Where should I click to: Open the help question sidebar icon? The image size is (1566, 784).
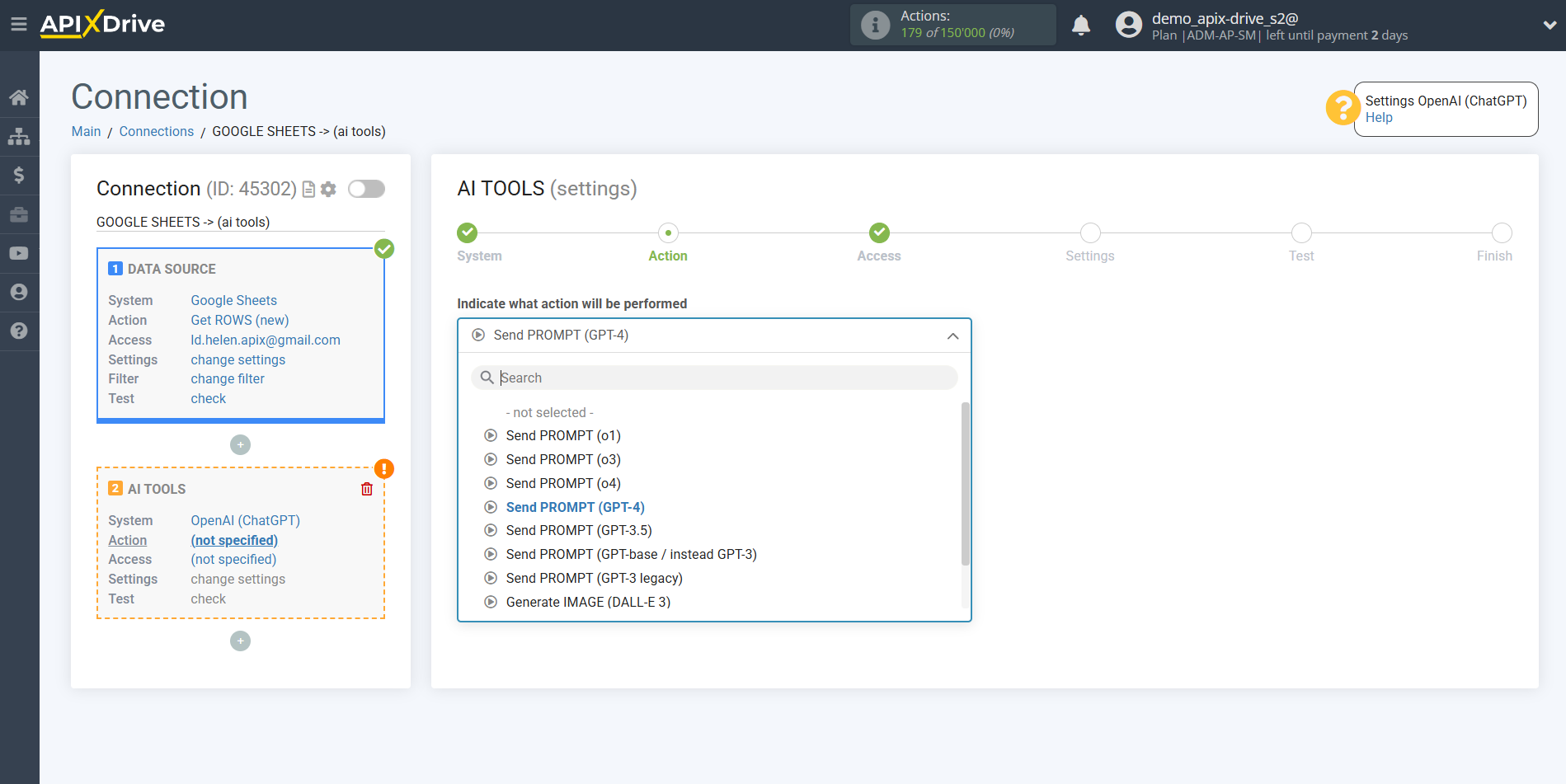(x=19, y=331)
